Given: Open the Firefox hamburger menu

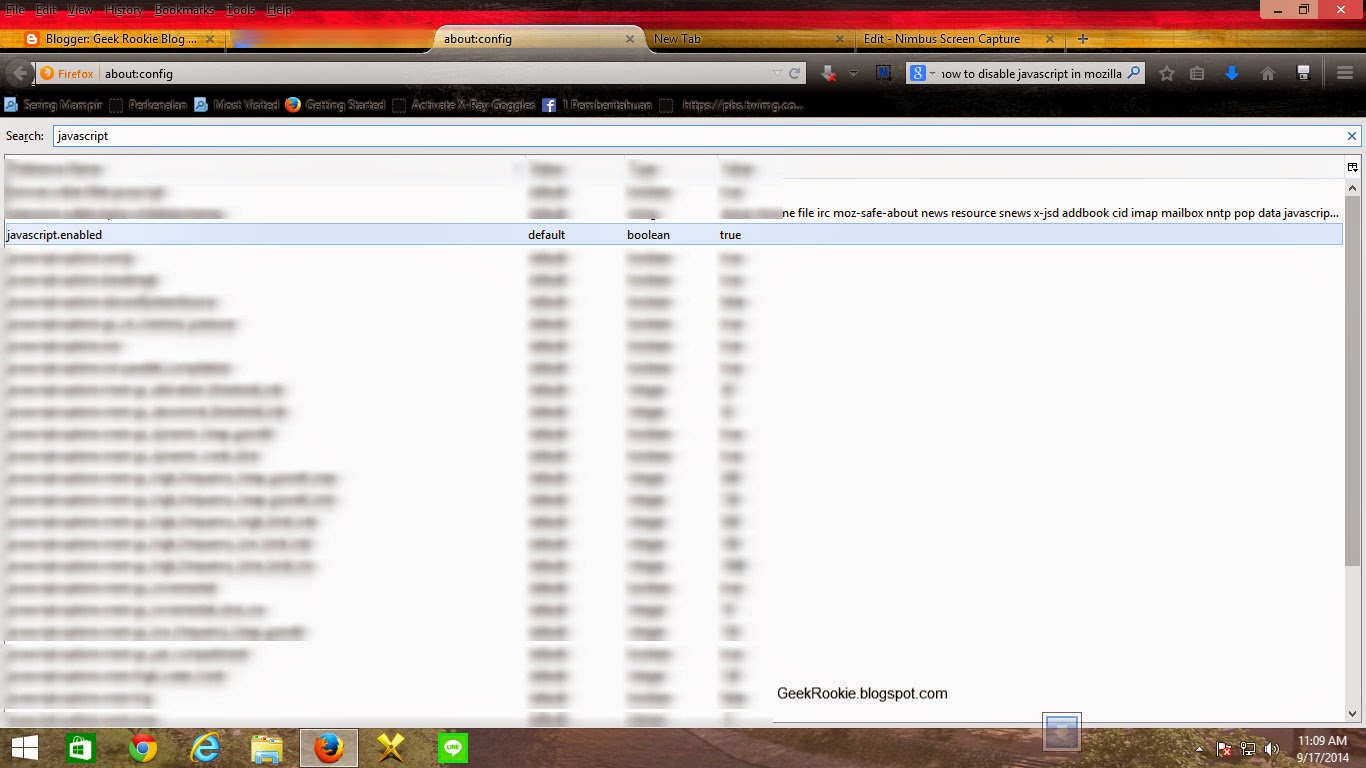Looking at the screenshot, I should click(x=1343, y=73).
